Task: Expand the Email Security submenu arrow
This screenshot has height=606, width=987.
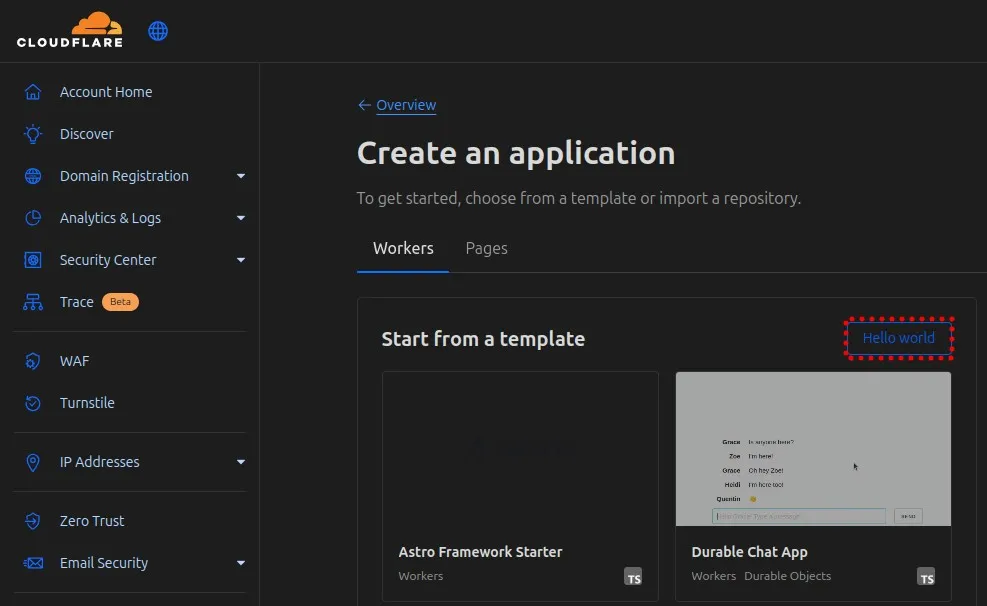Action: pos(240,563)
